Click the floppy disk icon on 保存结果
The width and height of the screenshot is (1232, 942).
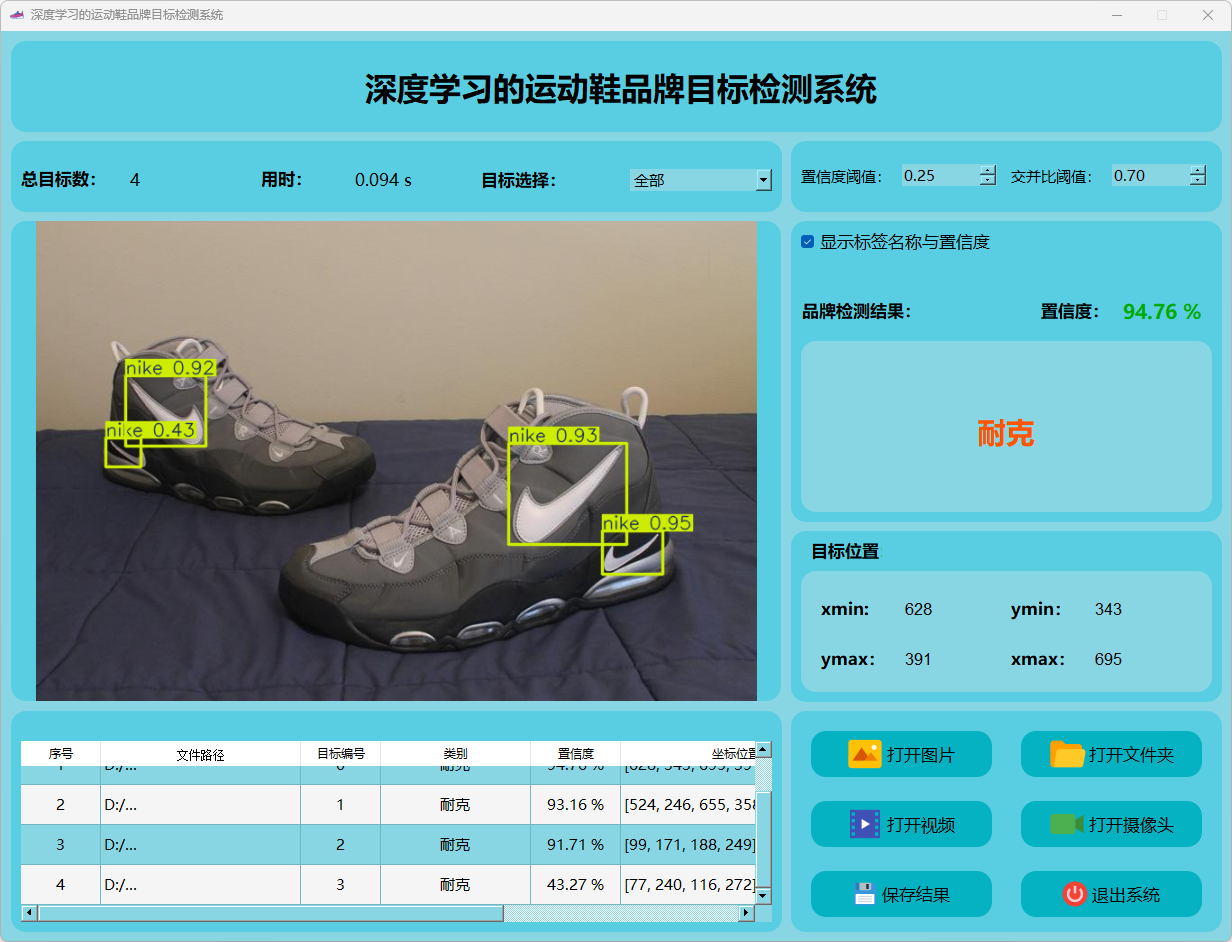tap(865, 894)
